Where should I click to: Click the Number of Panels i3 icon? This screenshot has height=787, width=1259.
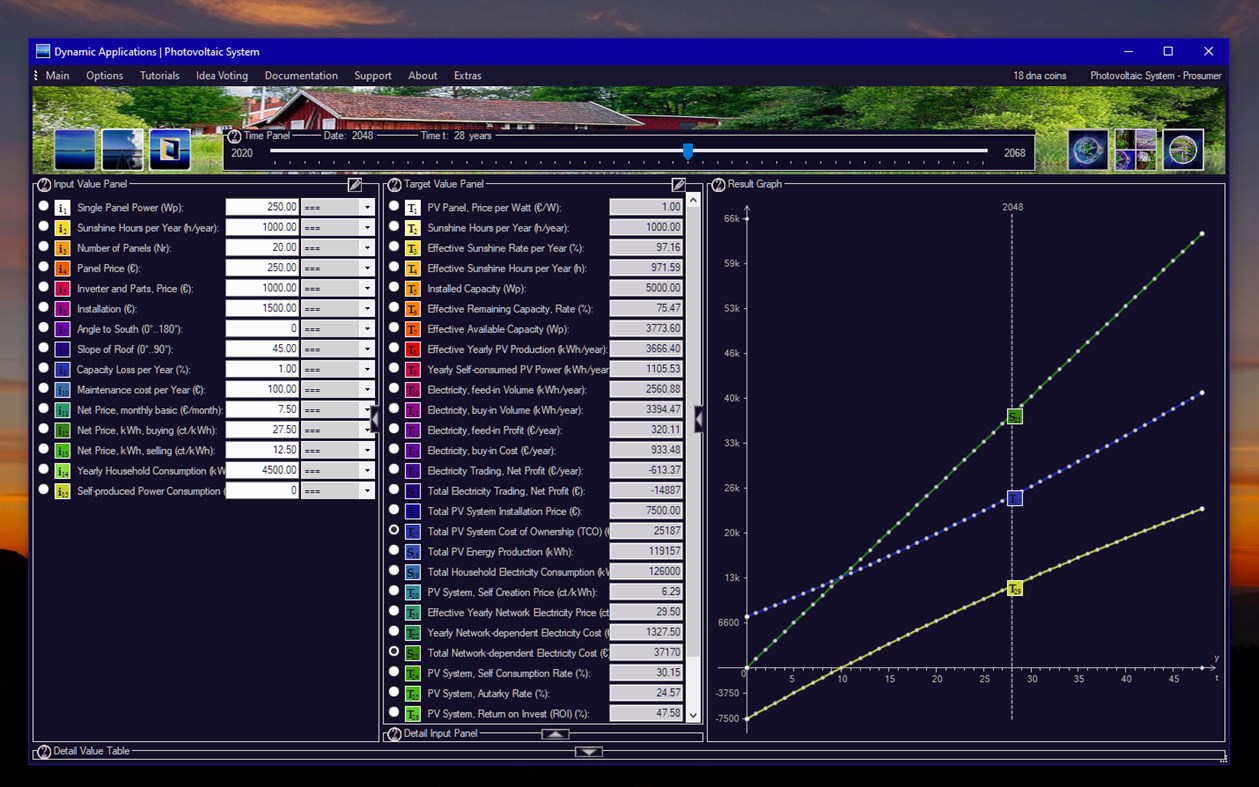pyautogui.click(x=63, y=248)
